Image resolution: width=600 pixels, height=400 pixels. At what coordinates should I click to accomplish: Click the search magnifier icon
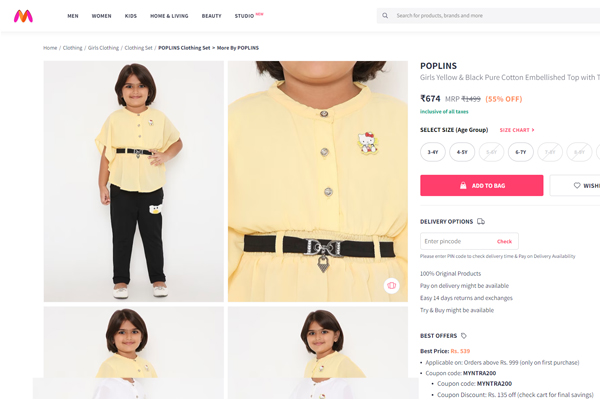385,16
